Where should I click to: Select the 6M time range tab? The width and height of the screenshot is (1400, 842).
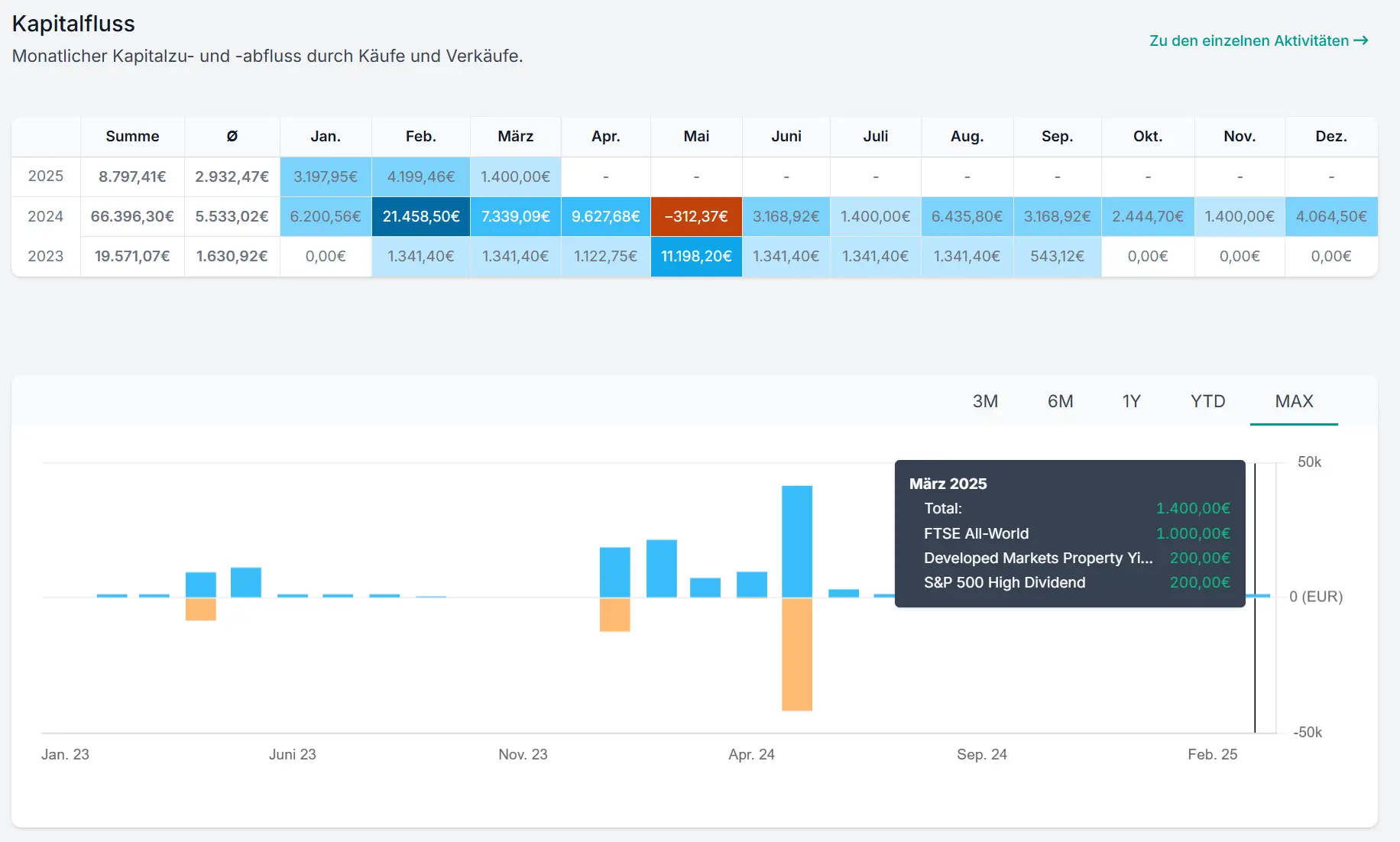coord(1060,401)
